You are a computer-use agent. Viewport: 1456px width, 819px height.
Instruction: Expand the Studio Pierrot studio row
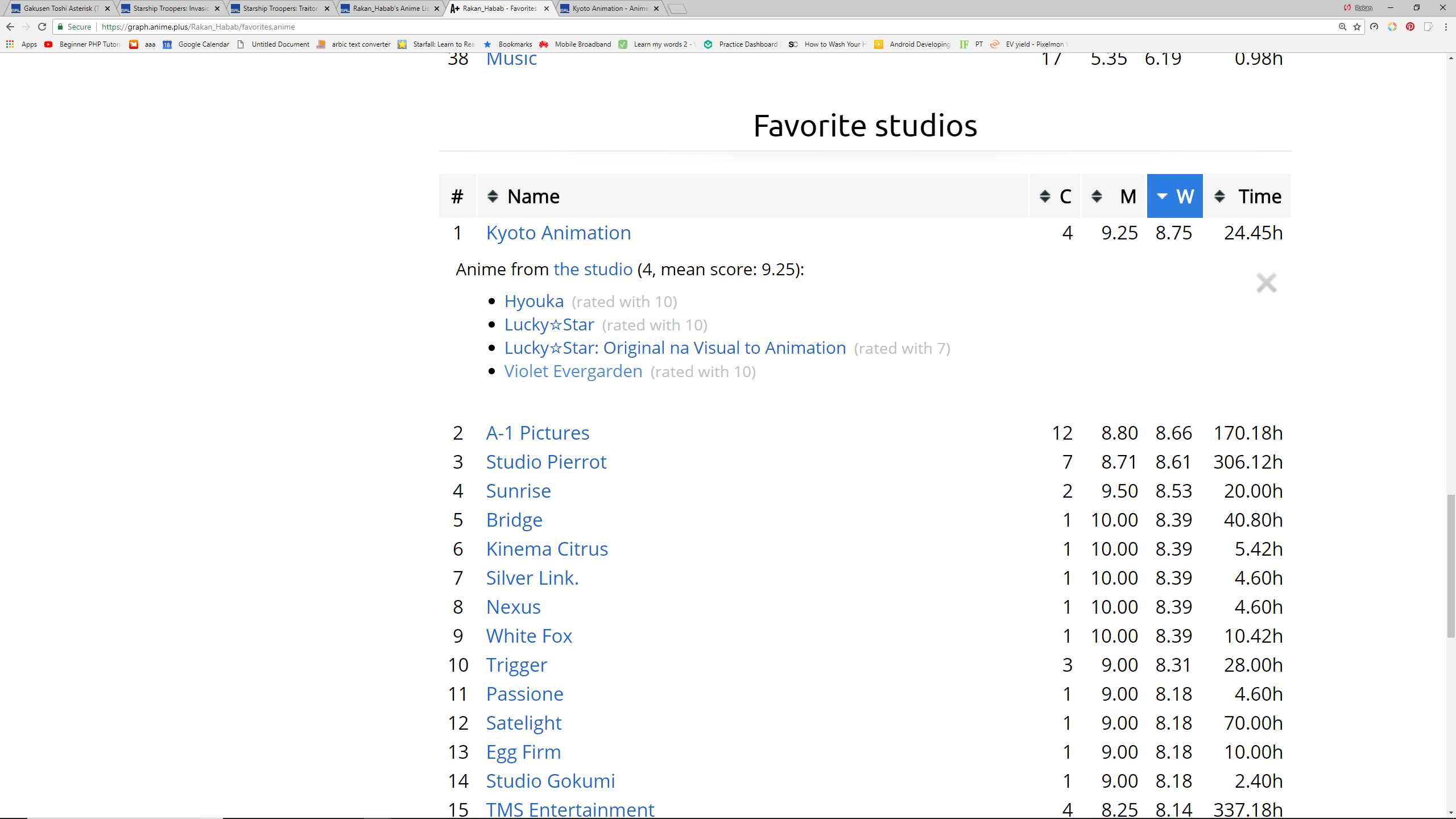(546, 462)
